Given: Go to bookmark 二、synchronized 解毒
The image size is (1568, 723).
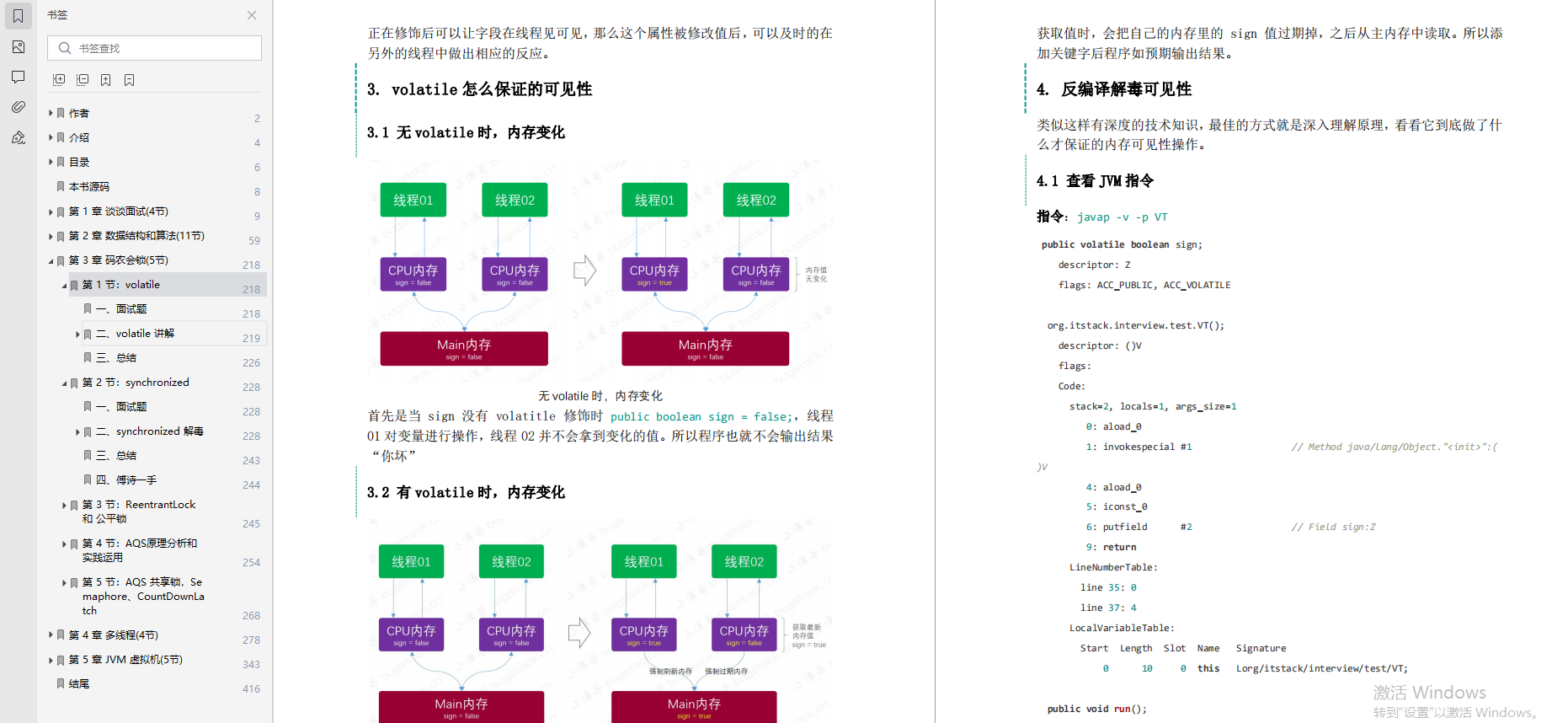Looking at the screenshot, I should [149, 431].
